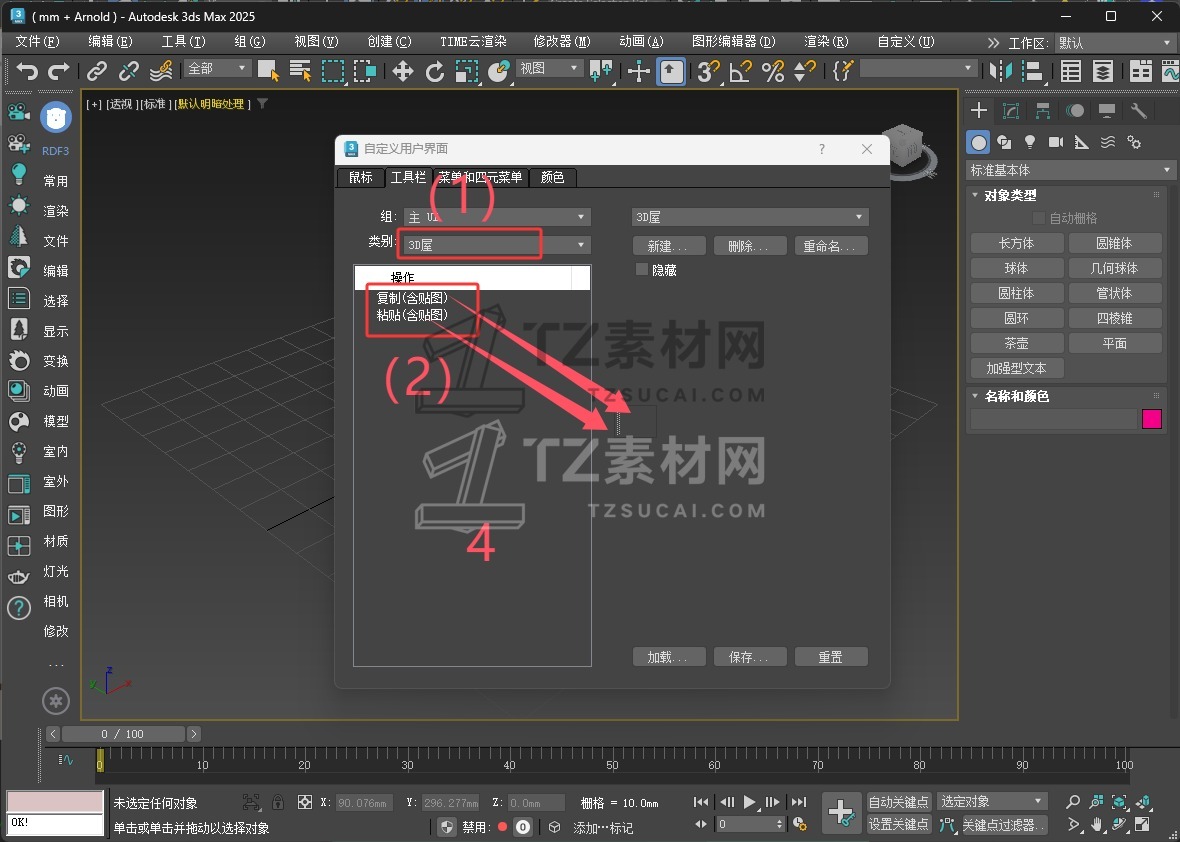This screenshot has height=842, width=1180.
Task: Select the Move tool in toolbar
Action: click(402, 70)
